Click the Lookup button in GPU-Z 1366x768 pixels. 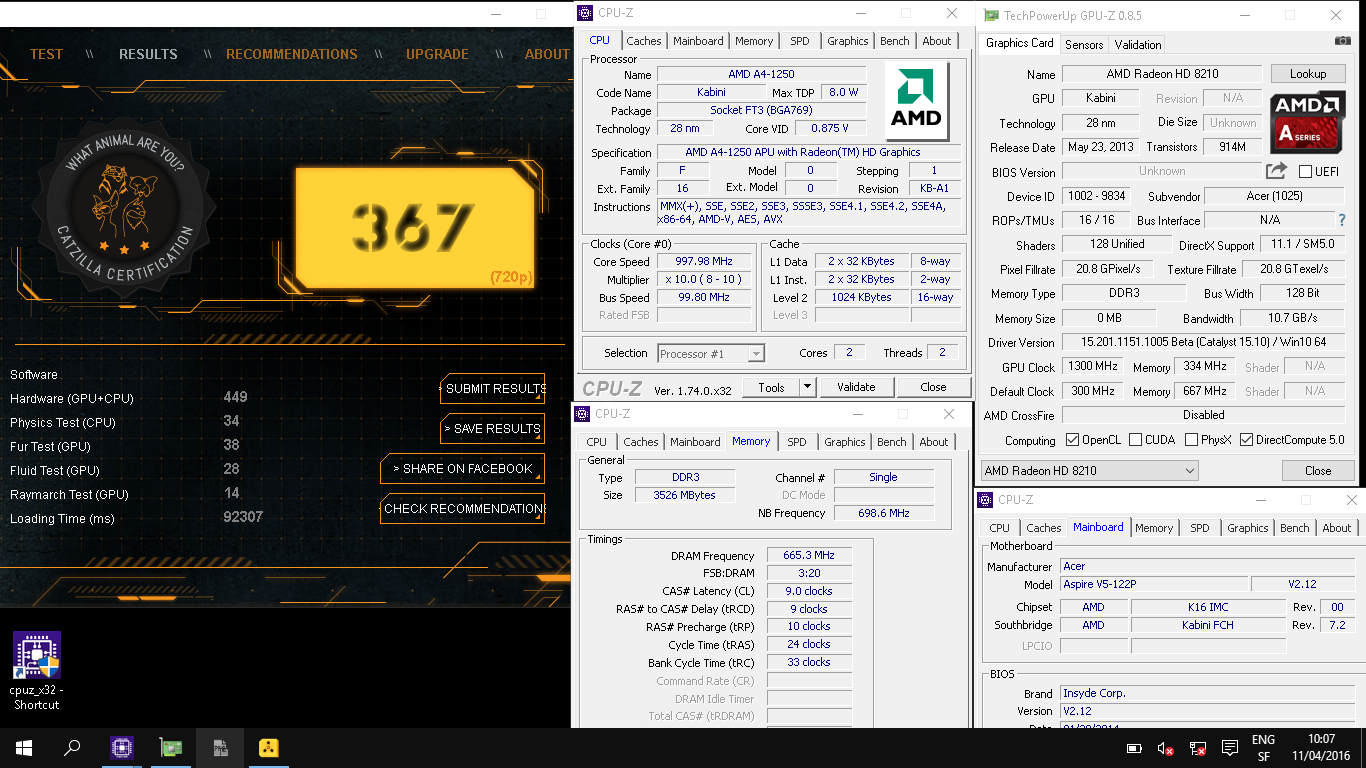pyautogui.click(x=1308, y=74)
